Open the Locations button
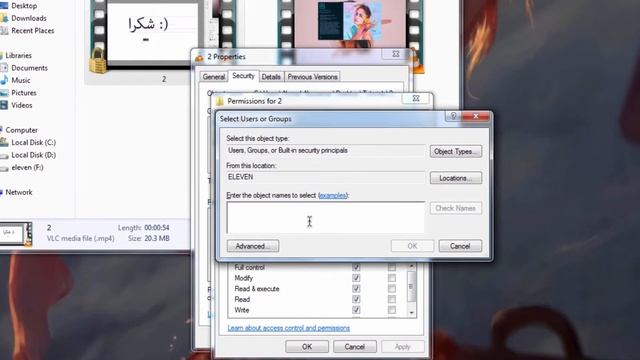Screen dimensions: 640x360 pos(456,178)
